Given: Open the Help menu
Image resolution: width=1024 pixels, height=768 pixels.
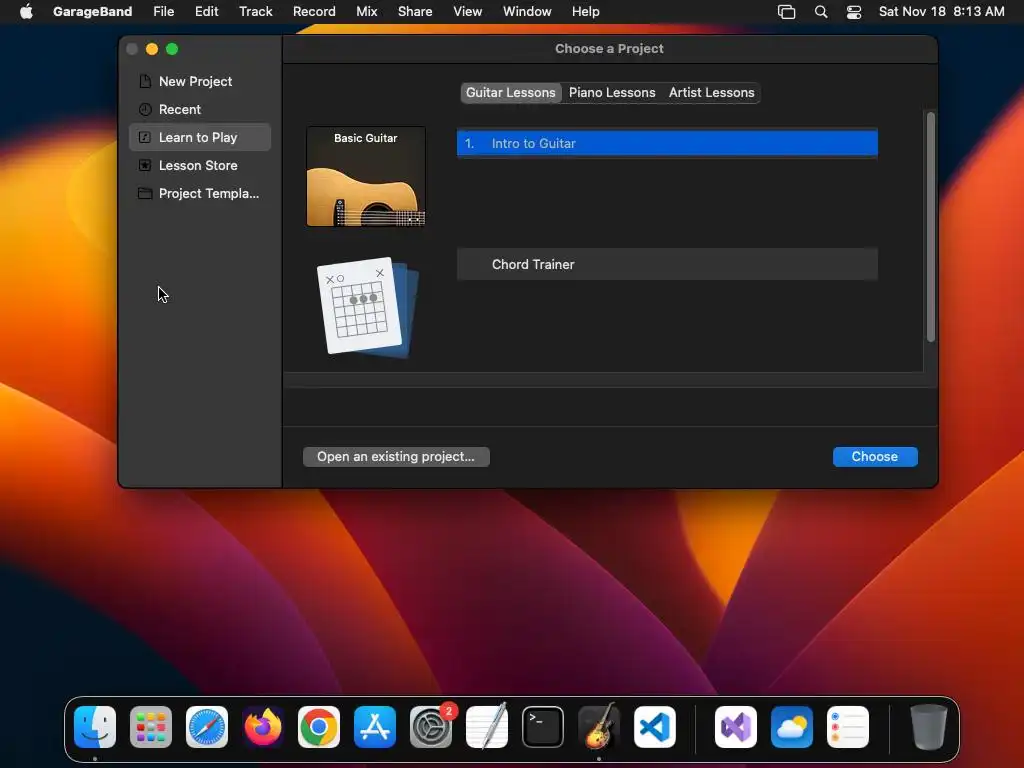Looking at the screenshot, I should point(585,12).
